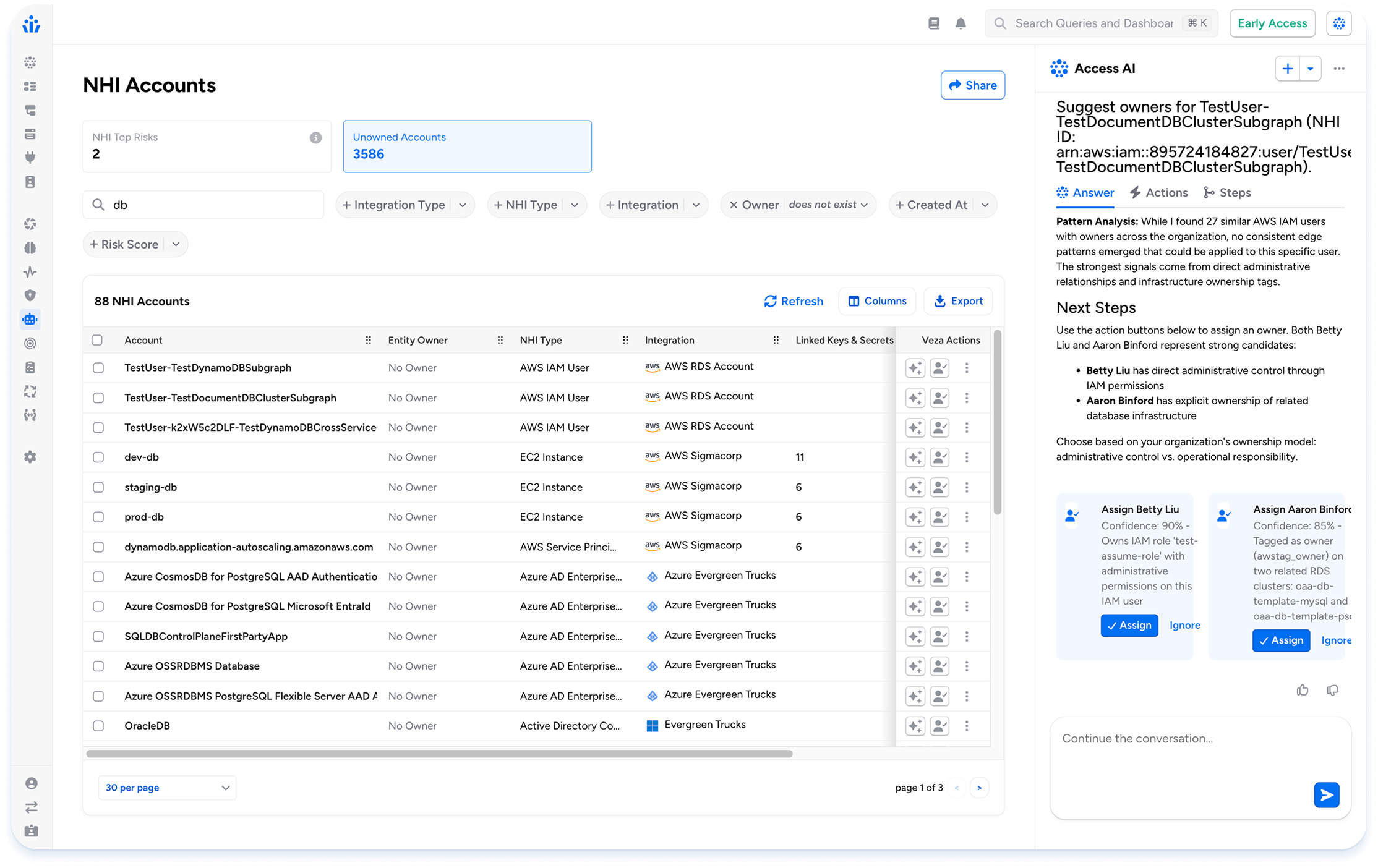Switch to the Actions tab
The height and width of the screenshot is (868, 1378).
1158,193
